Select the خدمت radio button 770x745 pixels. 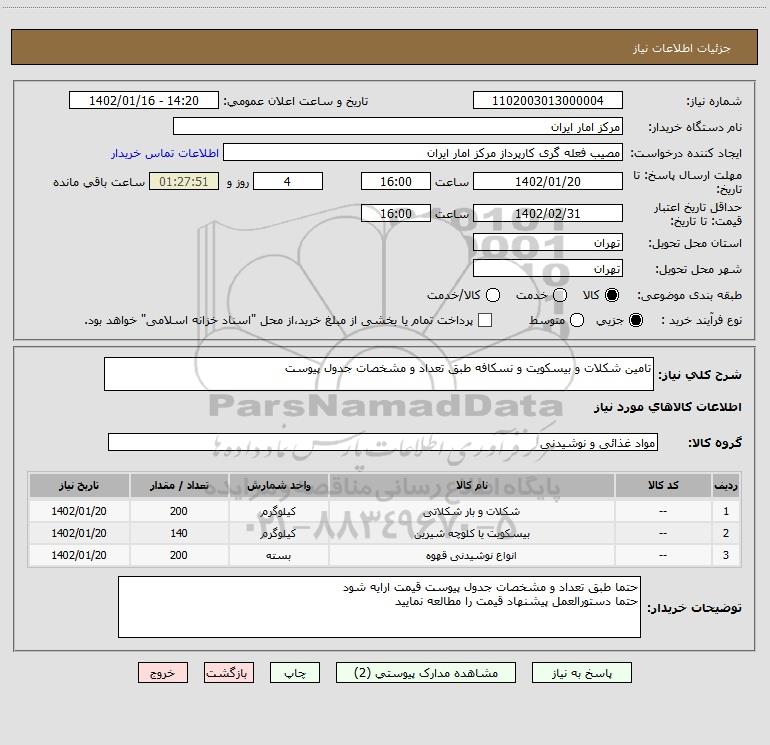[x=560, y=295]
